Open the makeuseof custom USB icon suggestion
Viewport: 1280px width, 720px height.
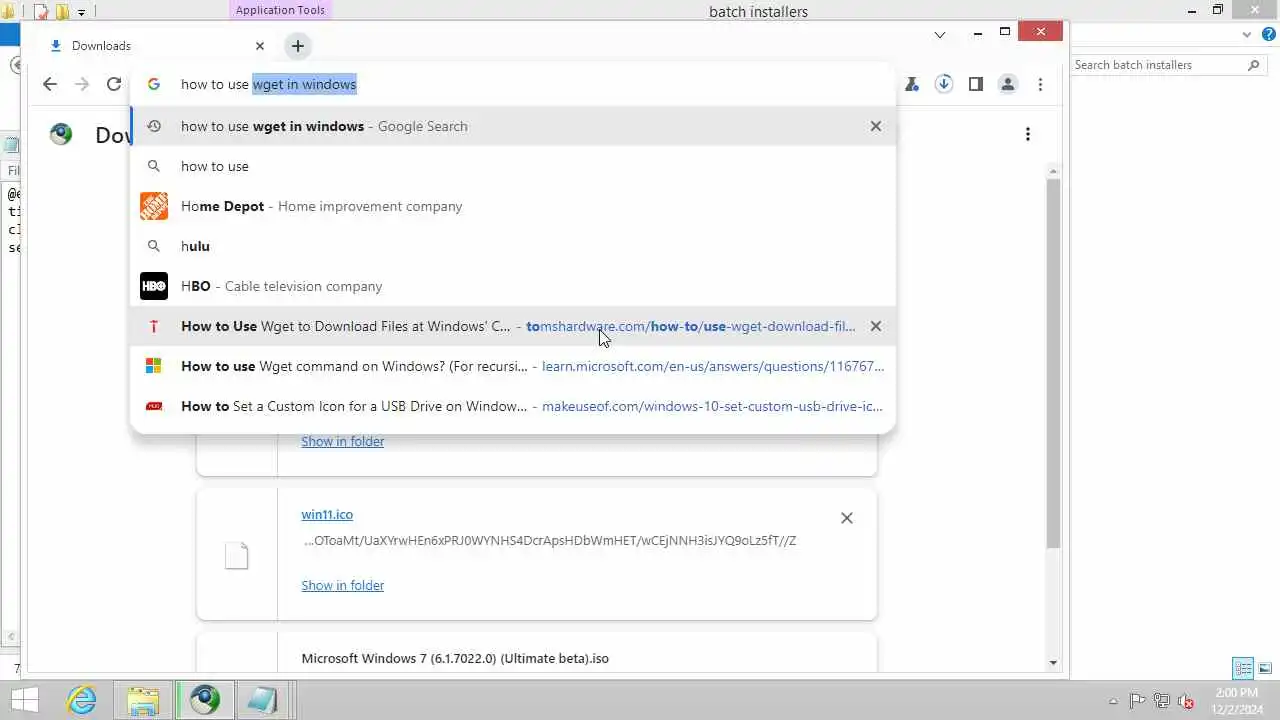click(x=513, y=406)
